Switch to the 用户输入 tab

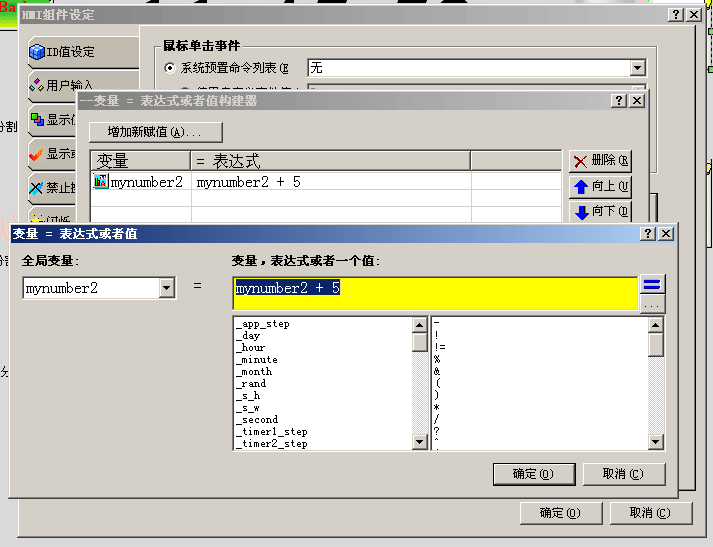coord(68,85)
